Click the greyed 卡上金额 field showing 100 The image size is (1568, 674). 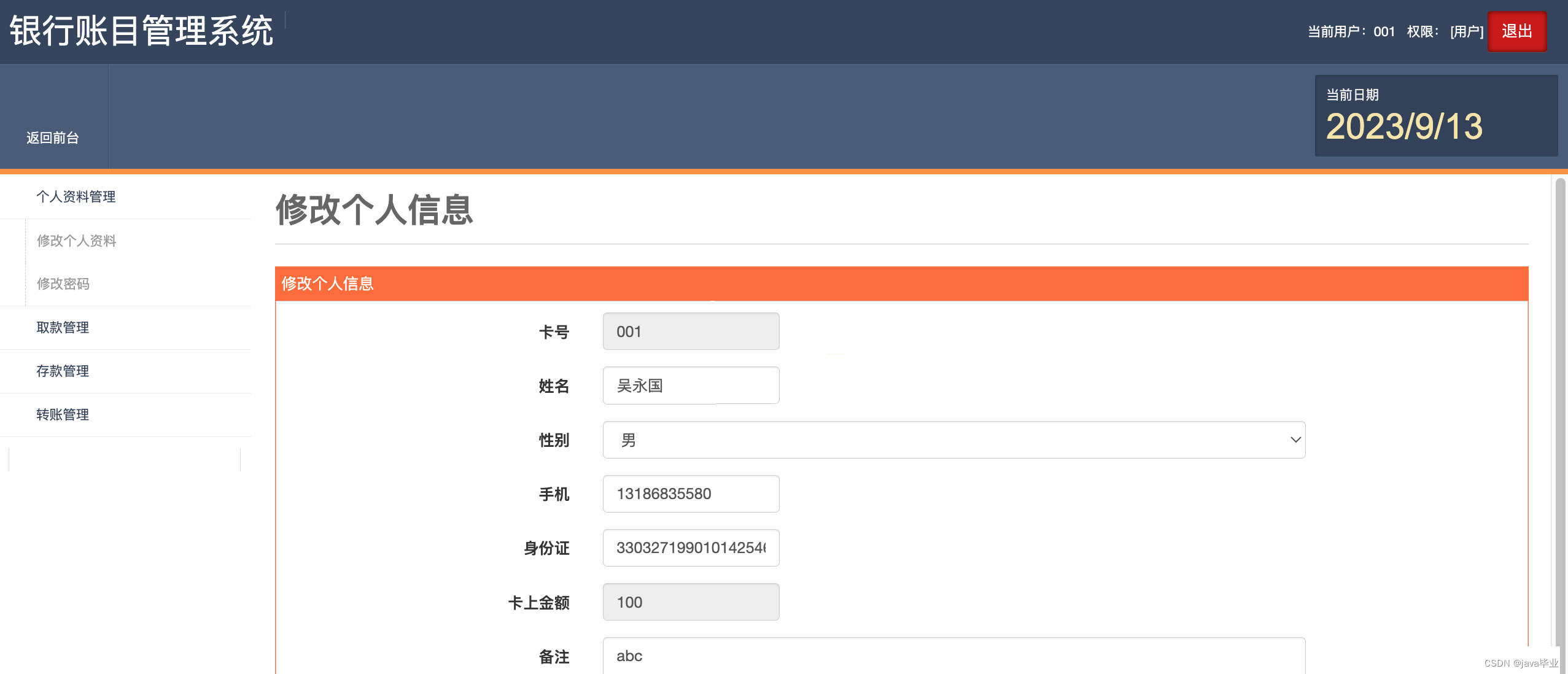pyautogui.click(x=691, y=602)
